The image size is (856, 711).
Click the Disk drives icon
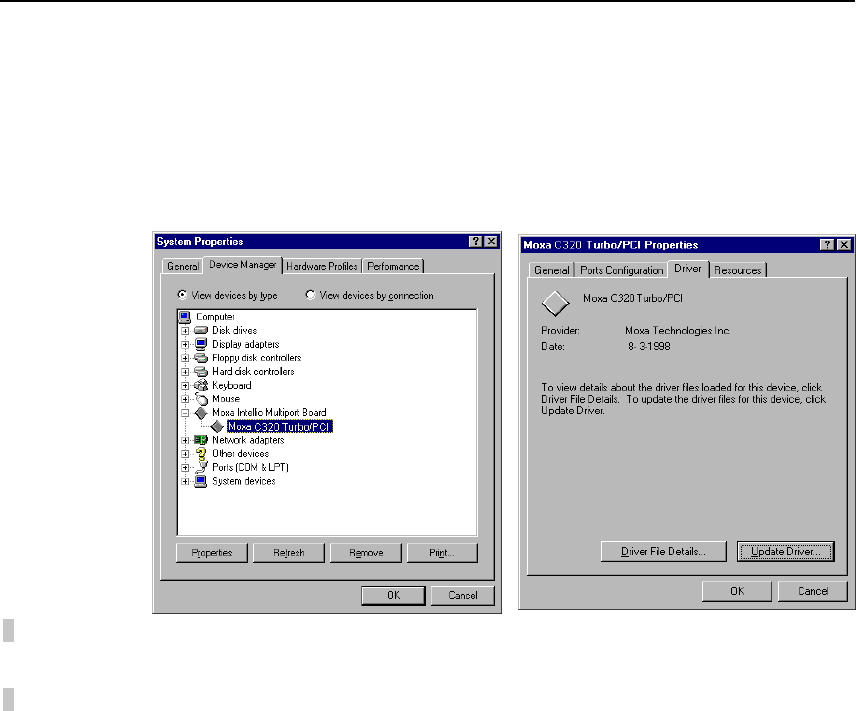[201, 330]
